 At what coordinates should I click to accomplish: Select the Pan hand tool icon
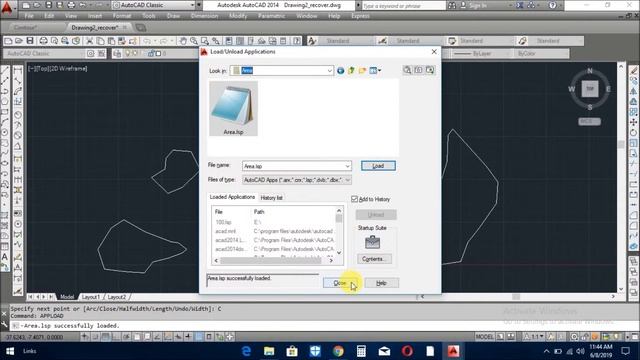tap(183, 41)
